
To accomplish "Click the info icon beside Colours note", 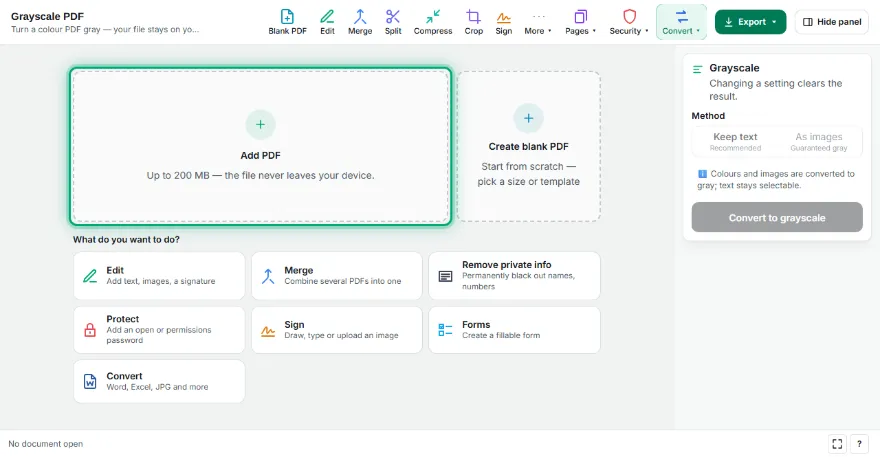I will click(702, 174).
